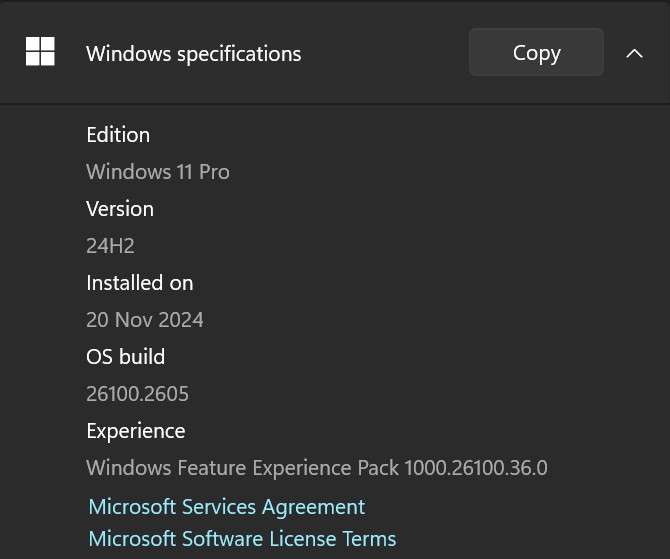
Task: Click the word "Pro" in the edition
Action: [214, 172]
